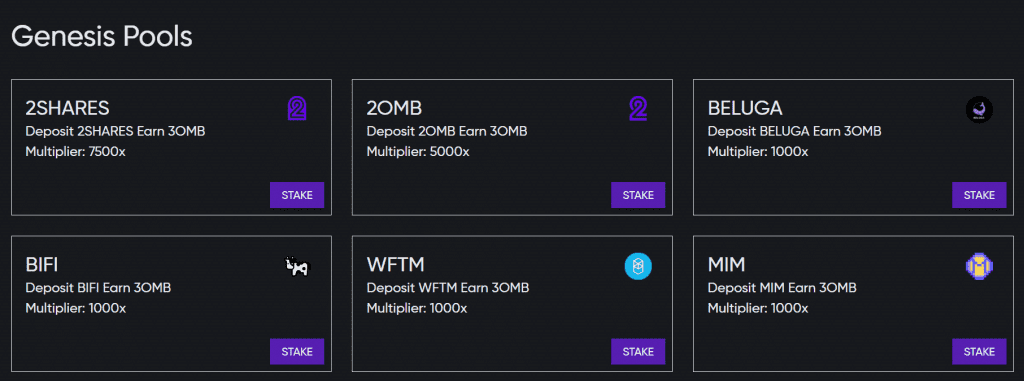Click the 2SHARES token logo icon
1024x381 pixels.
(297, 108)
